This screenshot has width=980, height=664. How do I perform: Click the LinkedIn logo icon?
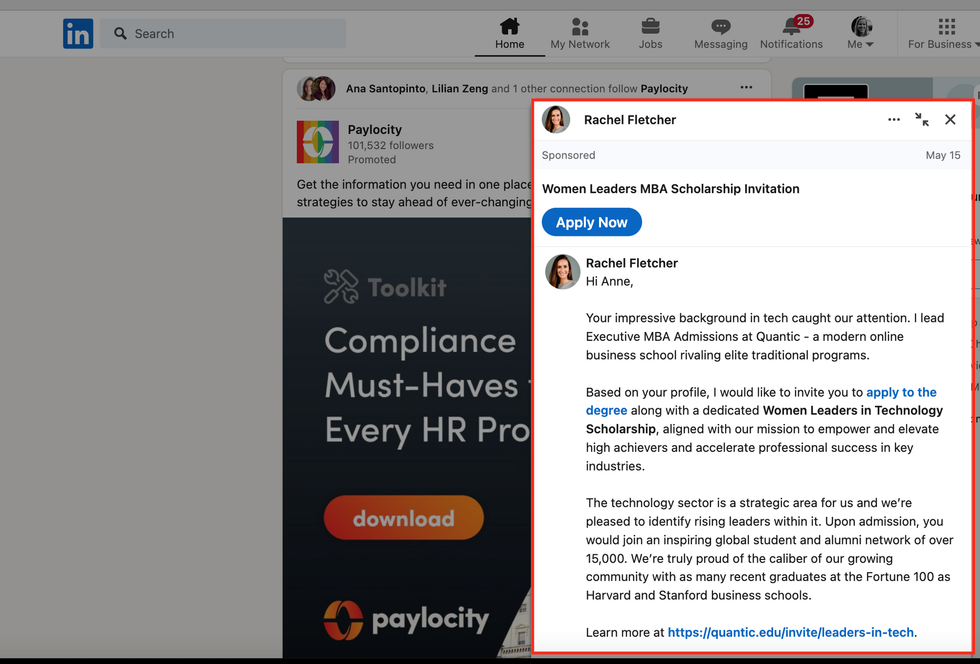coord(78,34)
